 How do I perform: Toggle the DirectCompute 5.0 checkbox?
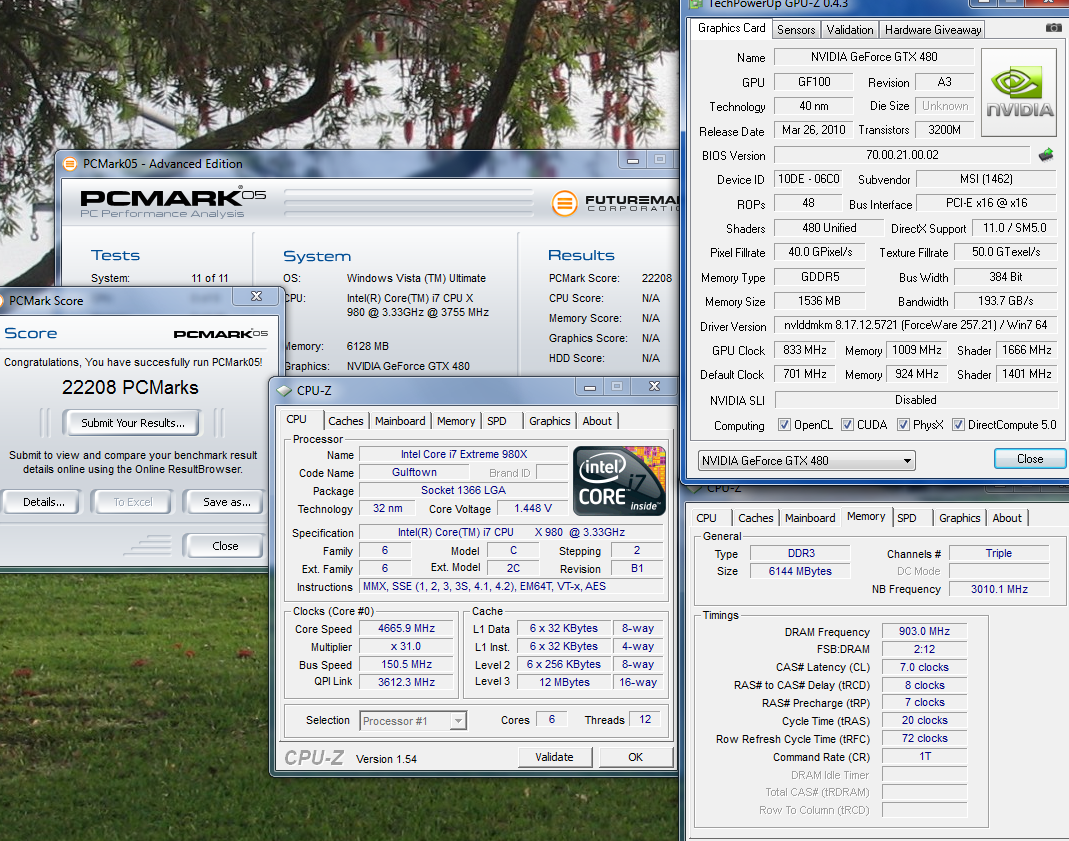(x=958, y=425)
